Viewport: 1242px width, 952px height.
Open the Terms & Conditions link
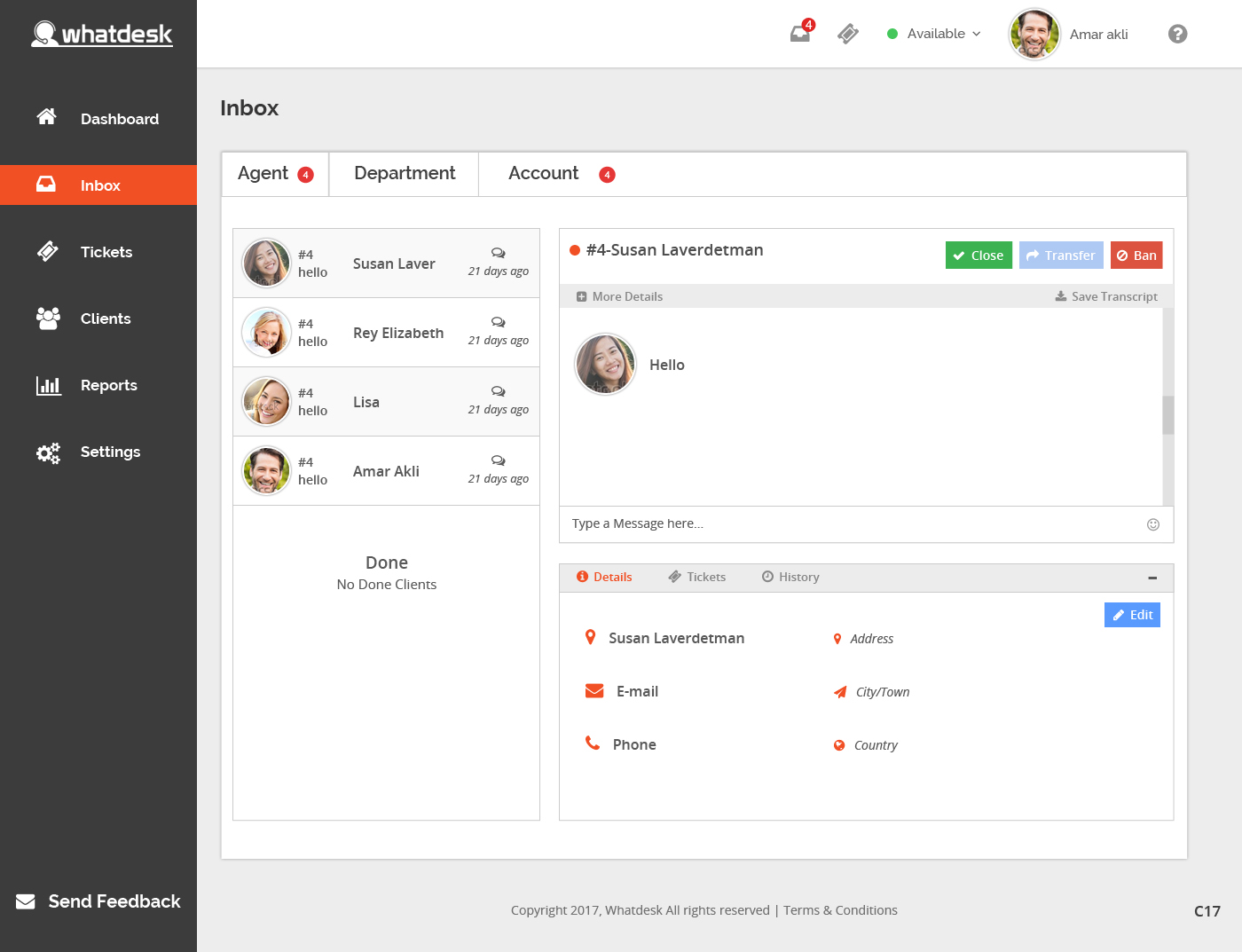click(x=840, y=909)
